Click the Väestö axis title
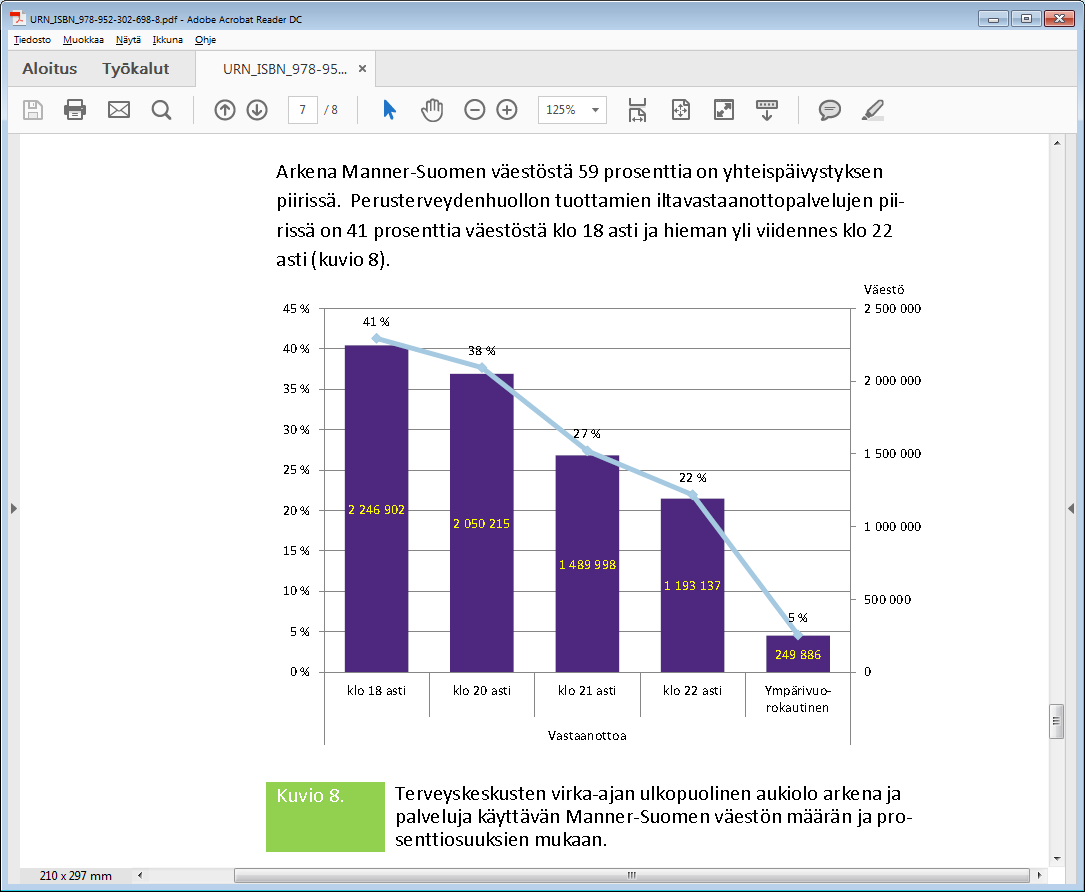Image resolution: width=1085 pixels, height=892 pixels. click(884, 290)
